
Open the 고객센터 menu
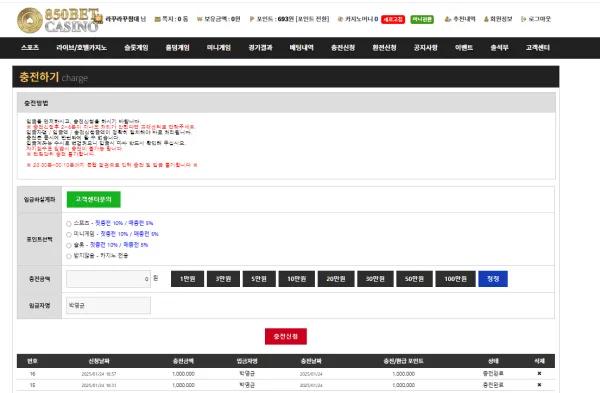coord(538,48)
